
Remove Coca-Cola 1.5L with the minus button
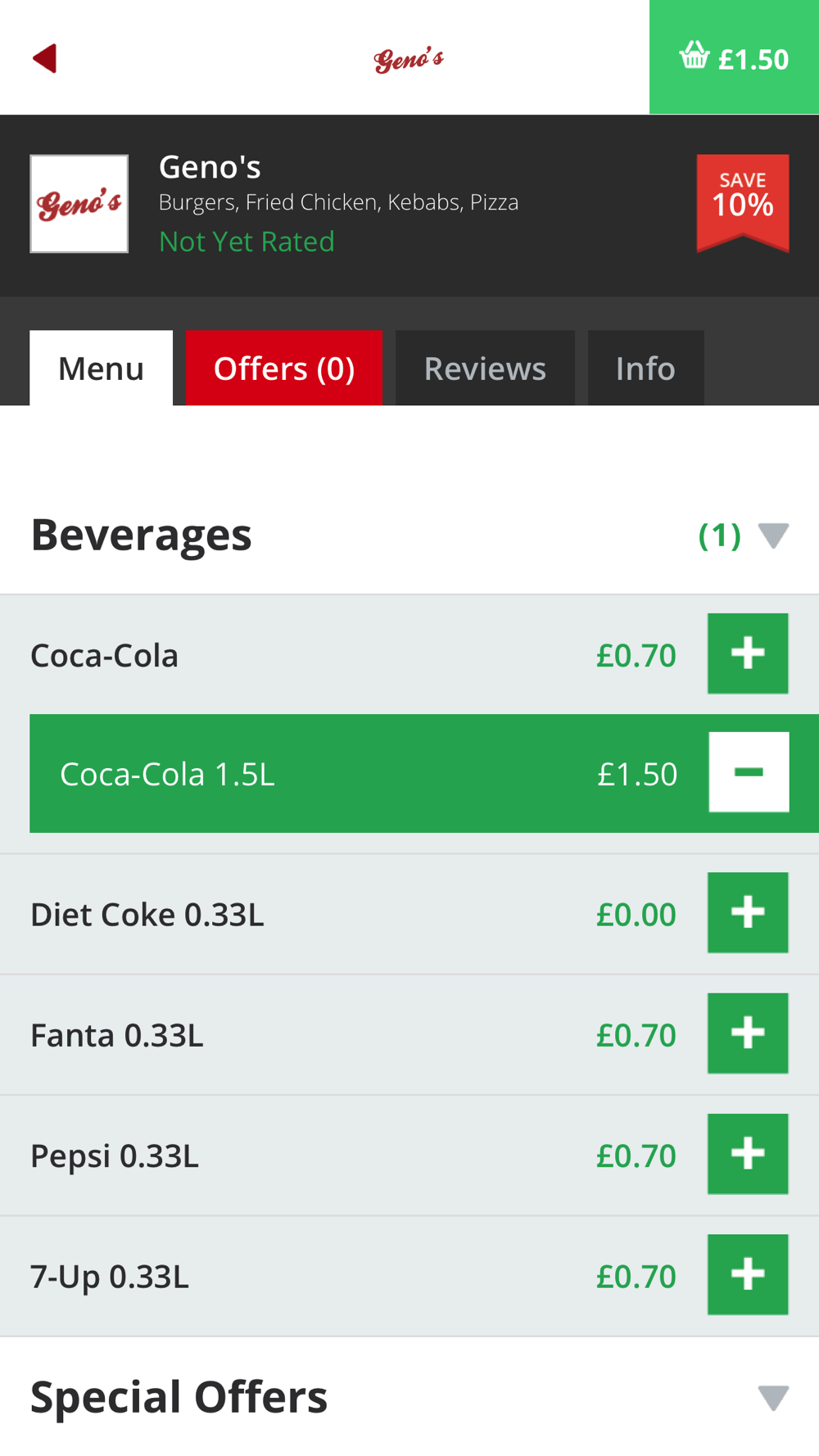pyautogui.click(x=749, y=772)
